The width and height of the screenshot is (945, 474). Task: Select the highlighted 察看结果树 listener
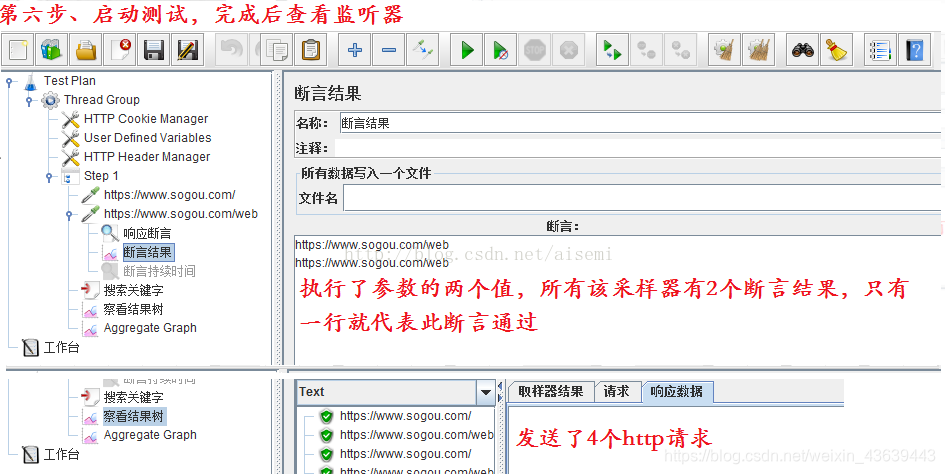point(133,416)
